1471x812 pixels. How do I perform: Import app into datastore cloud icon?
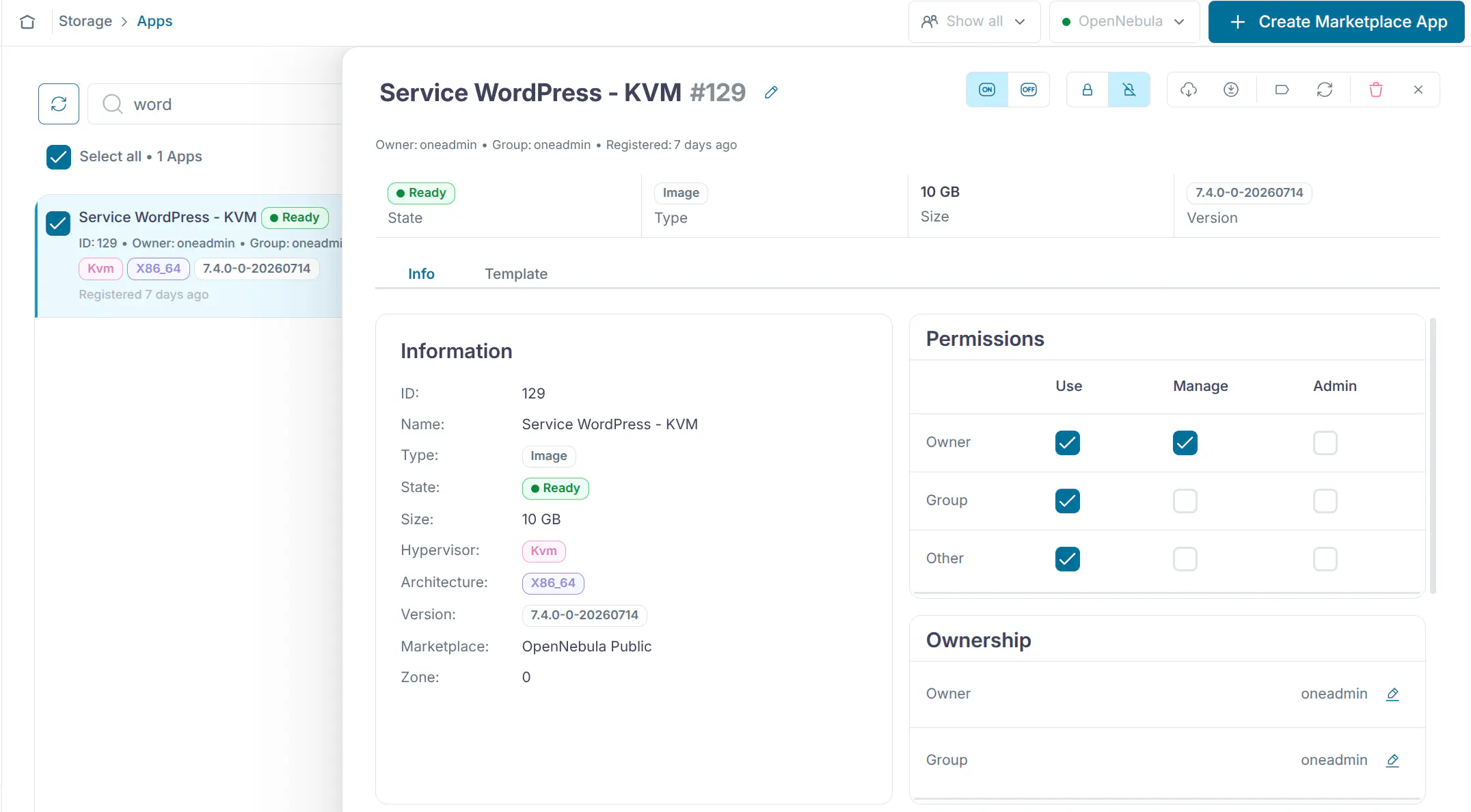1189,90
